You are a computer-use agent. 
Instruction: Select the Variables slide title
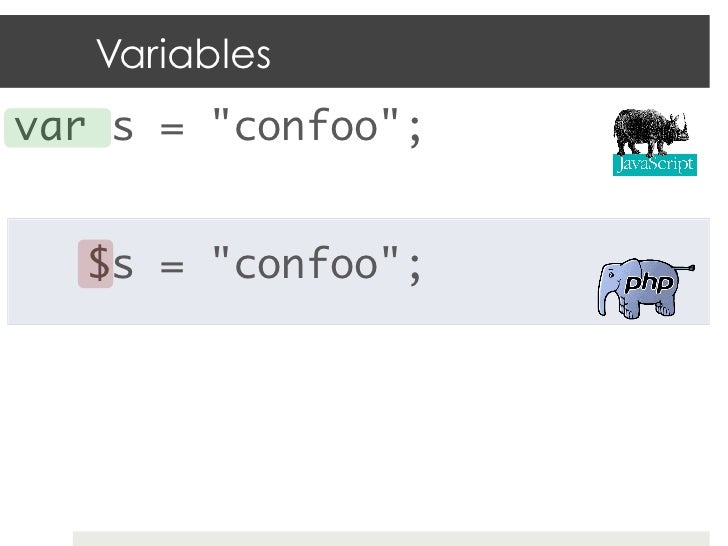click(x=184, y=54)
